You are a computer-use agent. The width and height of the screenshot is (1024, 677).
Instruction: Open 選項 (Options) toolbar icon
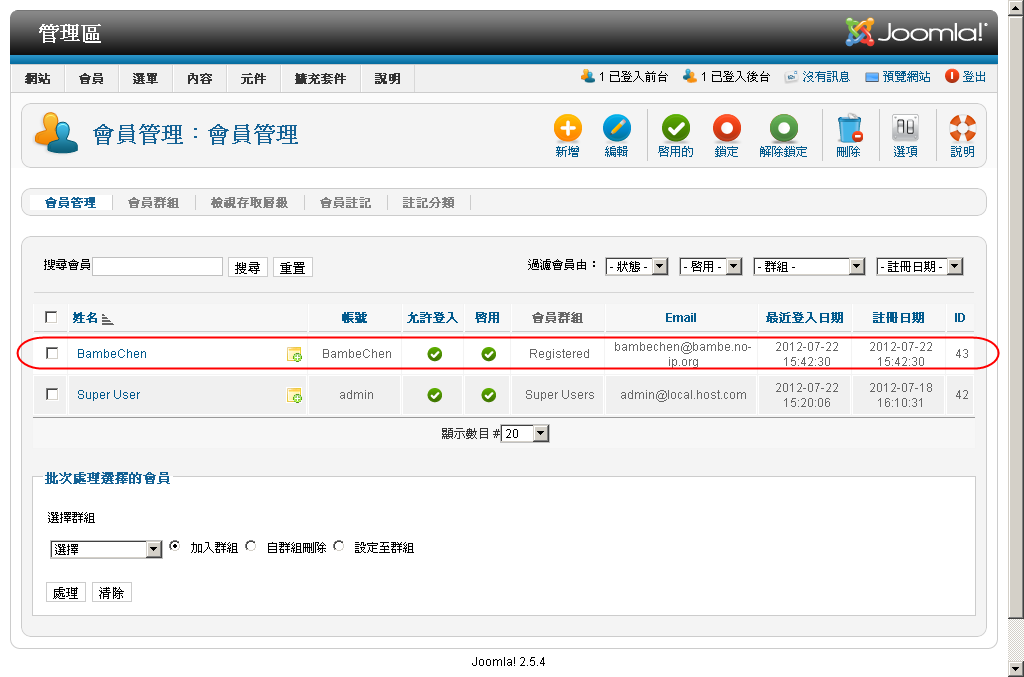pyautogui.click(x=905, y=130)
